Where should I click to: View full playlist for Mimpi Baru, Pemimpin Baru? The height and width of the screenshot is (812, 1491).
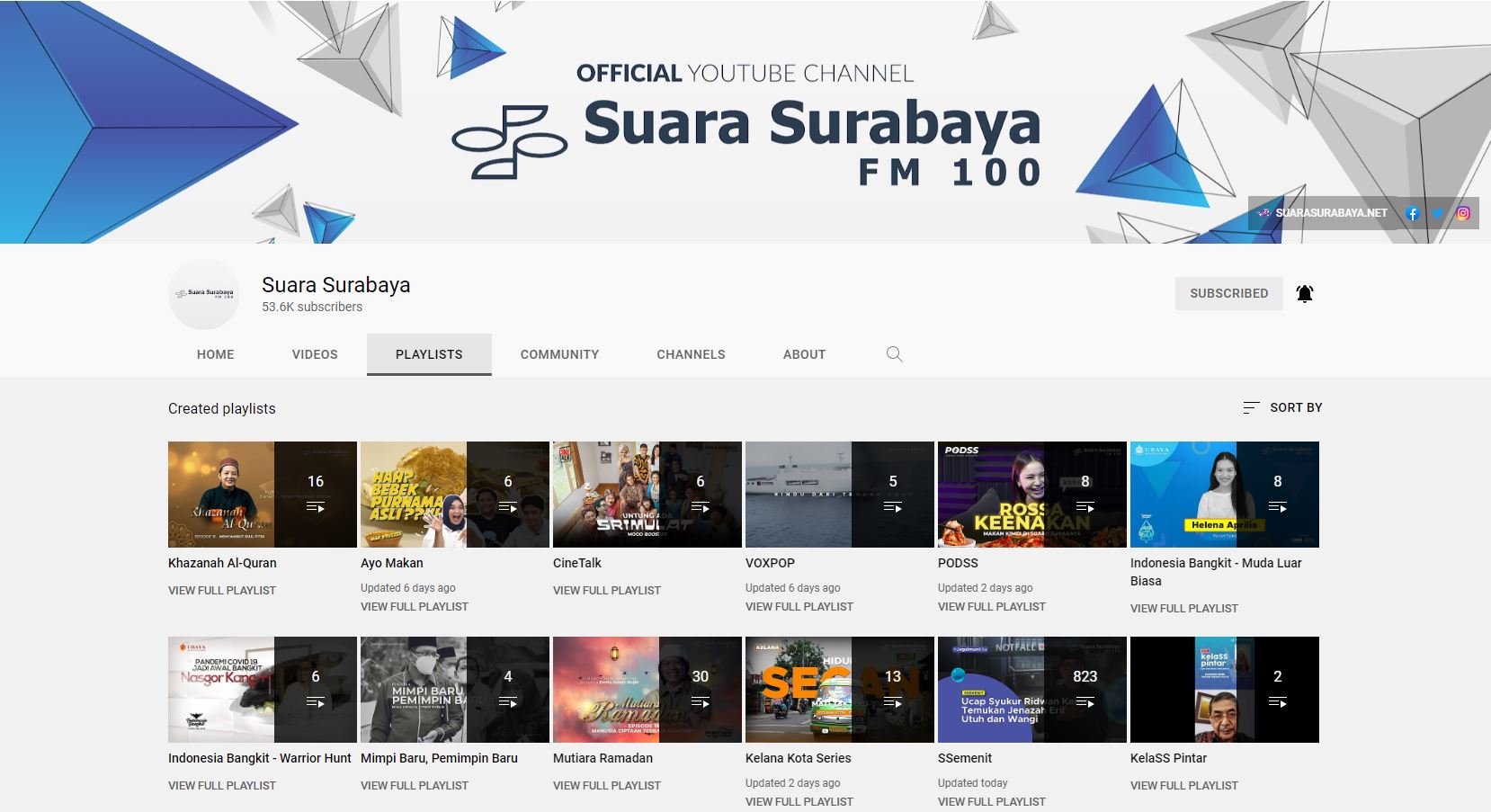(x=415, y=786)
